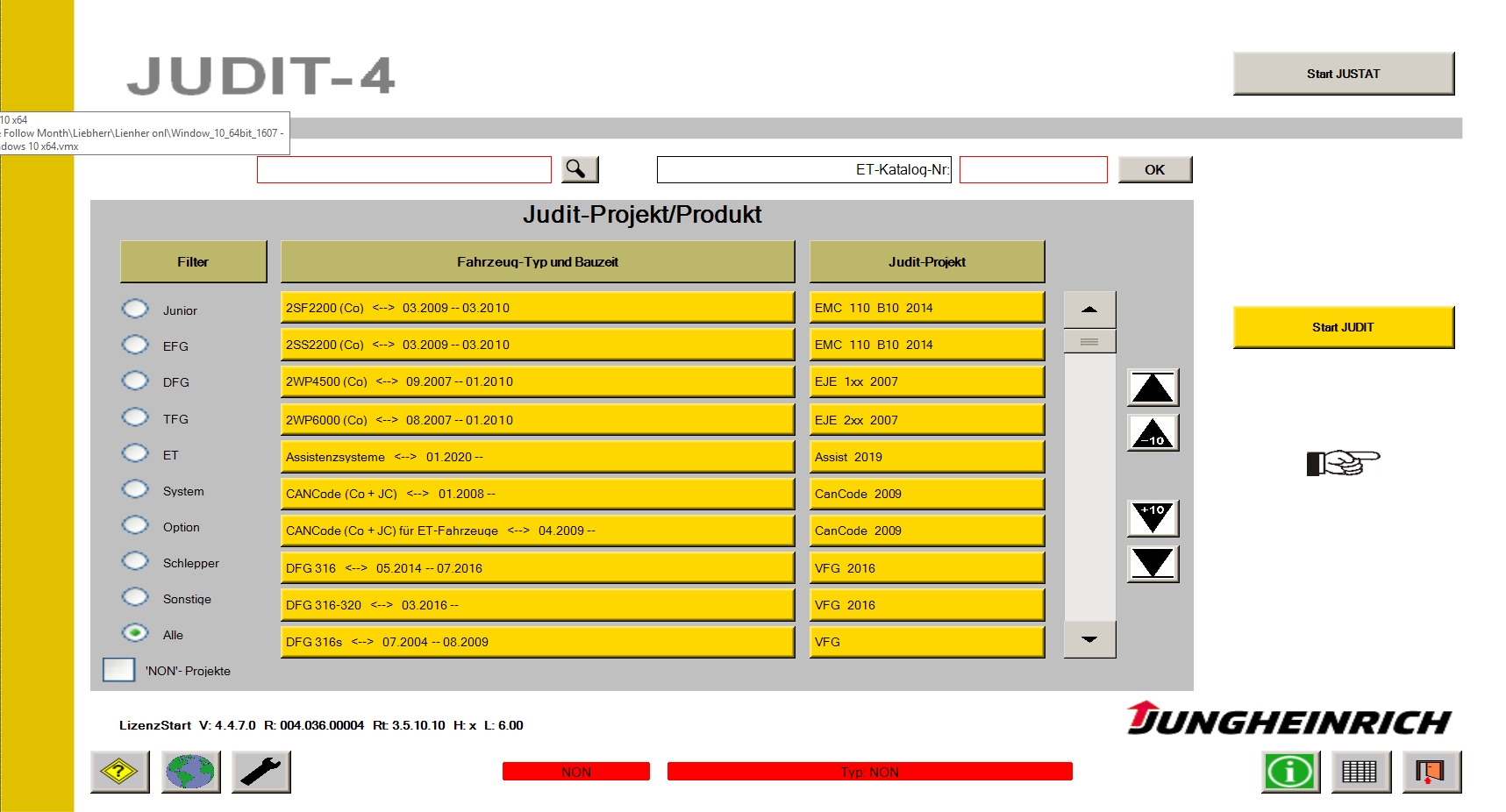Select the Alle filter radio button
The width and height of the screenshot is (1506, 812).
(x=135, y=633)
